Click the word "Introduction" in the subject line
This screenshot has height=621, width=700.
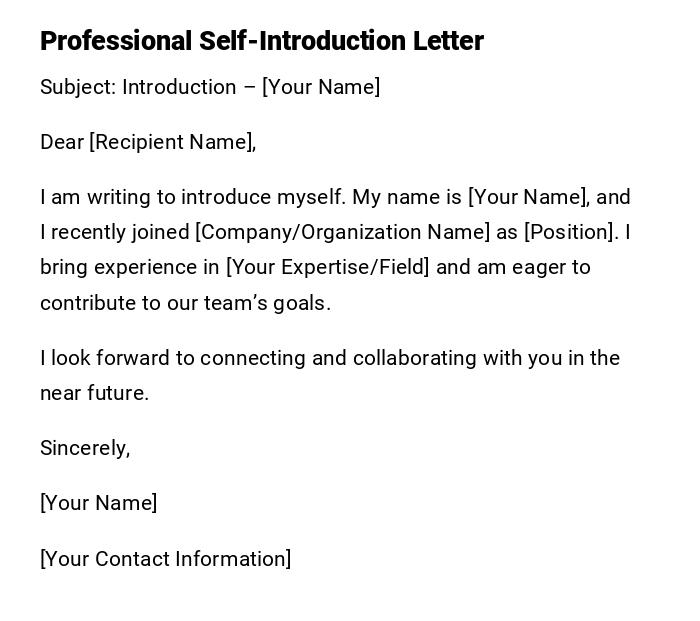(x=179, y=87)
